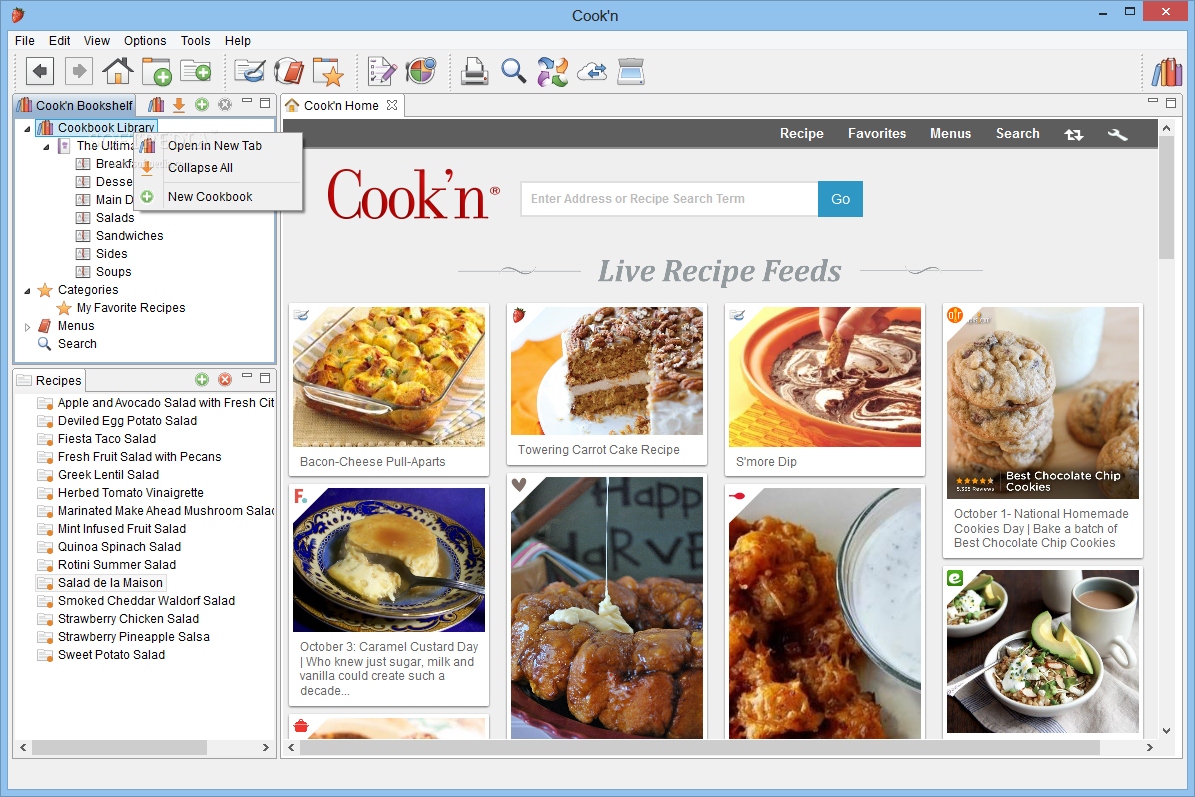Click the Recipes list horizontal scrollbar right arrow
Viewport: 1195px width, 797px height.
coord(265,747)
